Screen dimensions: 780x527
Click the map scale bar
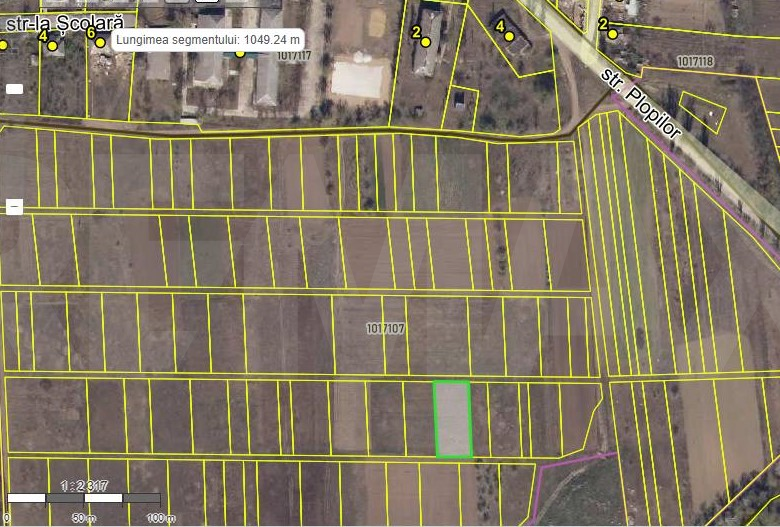point(83,497)
